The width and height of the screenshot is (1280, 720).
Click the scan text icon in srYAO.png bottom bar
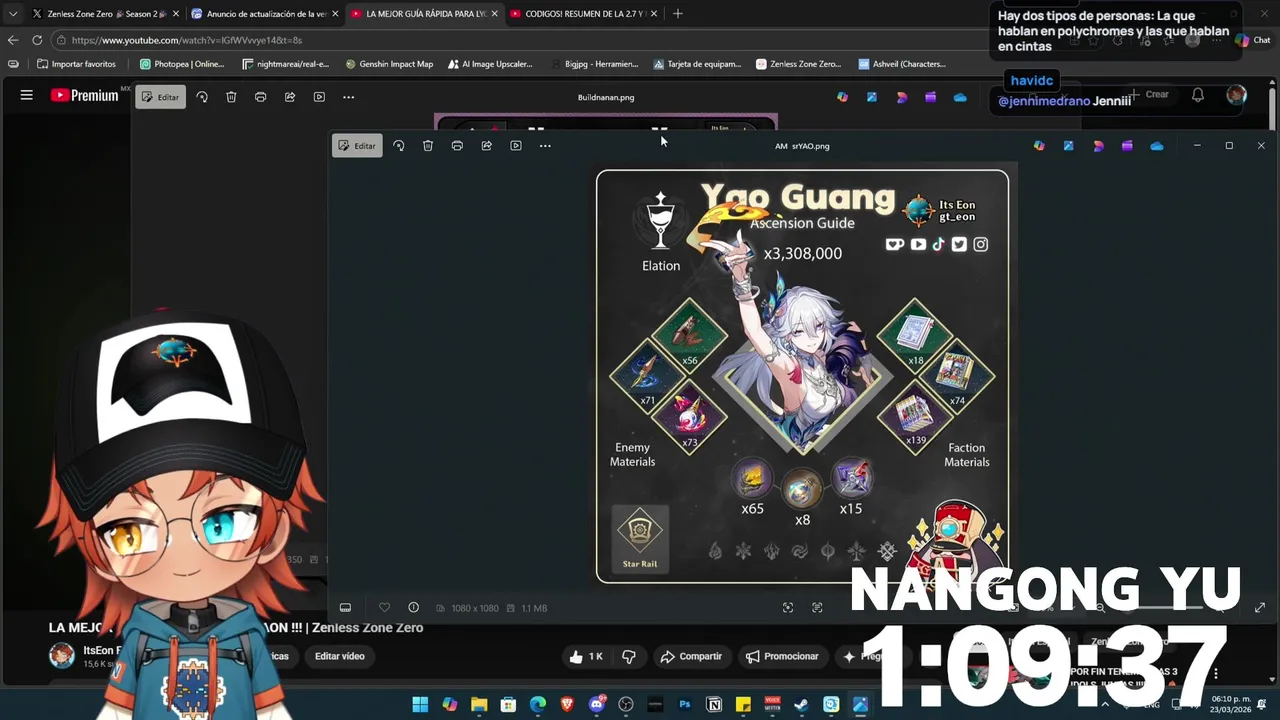point(817,608)
